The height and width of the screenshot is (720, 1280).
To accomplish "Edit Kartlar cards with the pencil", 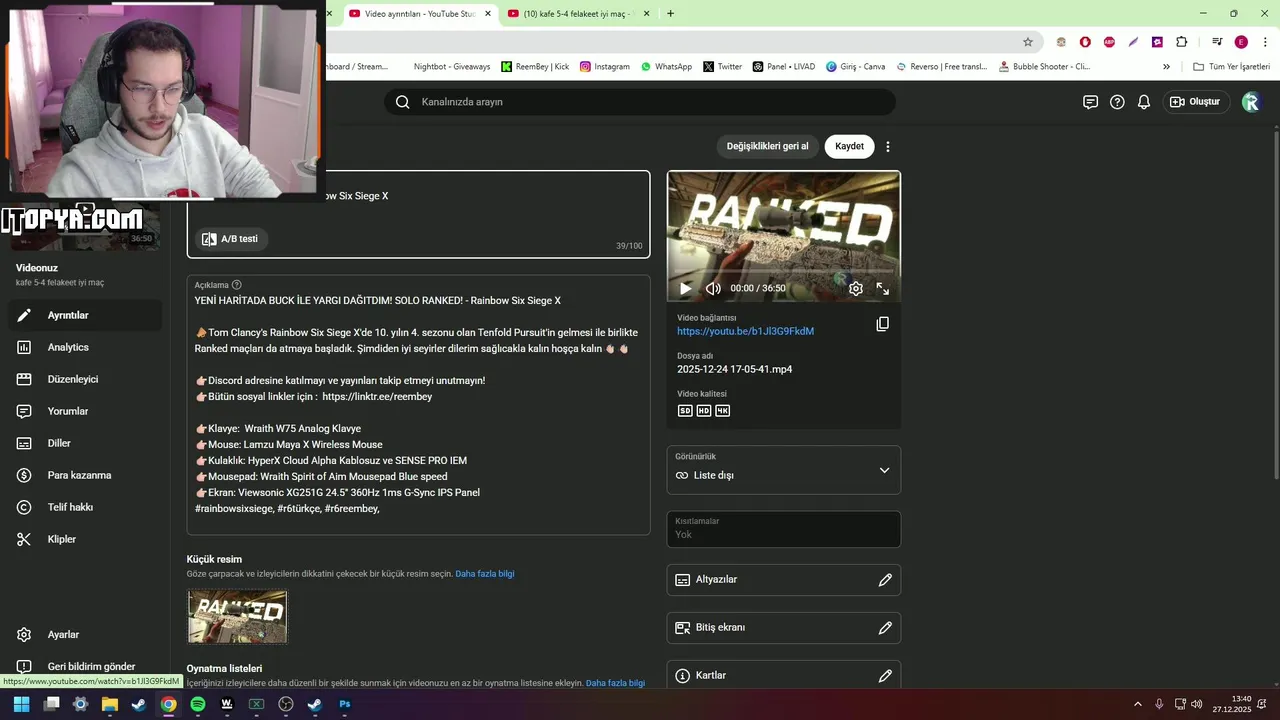I will click(885, 676).
